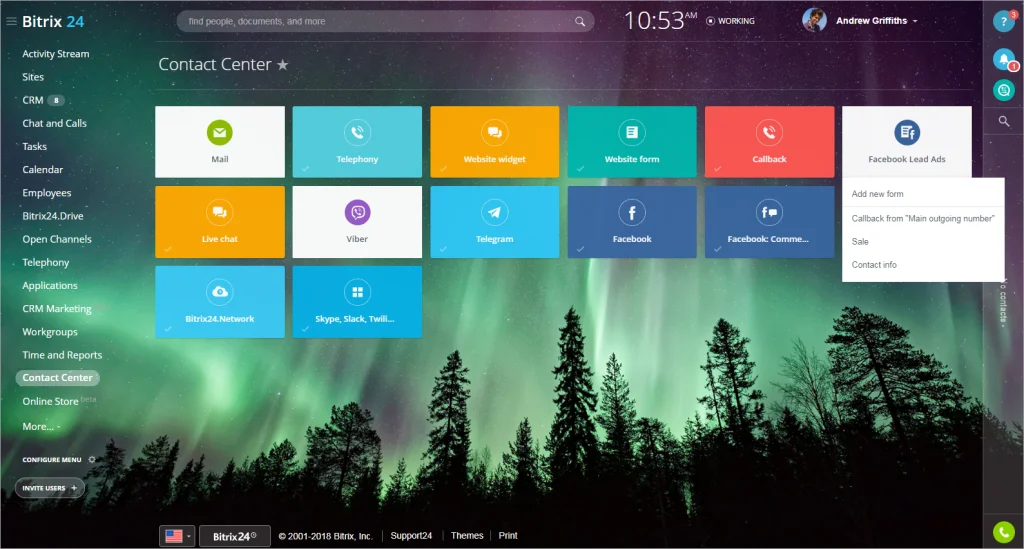This screenshot has height=549, width=1024.
Task: Click the green phone call icon
Action: pyautogui.click(x=1003, y=531)
